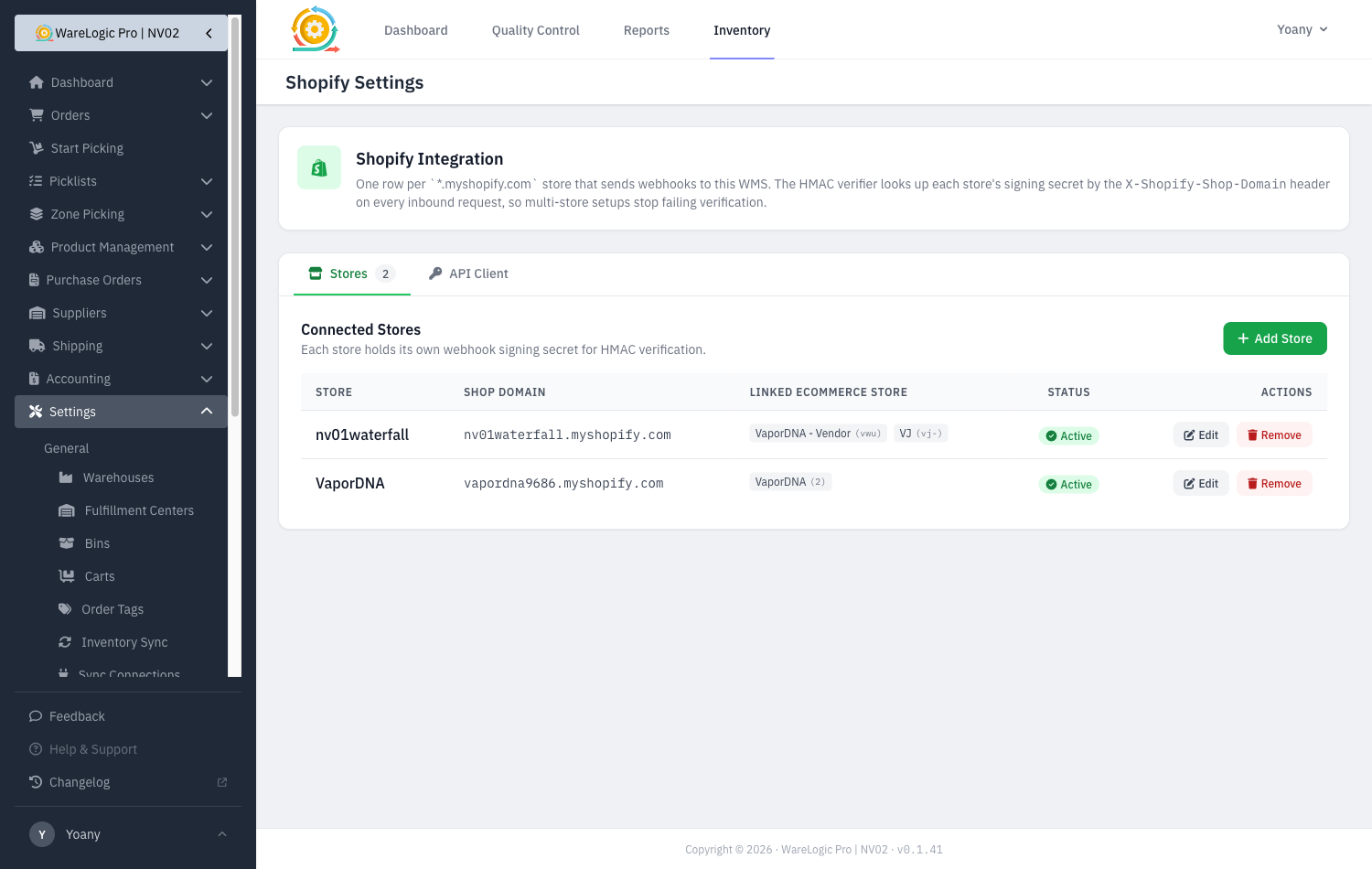Viewport: 1372px width, 869px height.
Task: Expand the Zone Picking chevron
Action: (207, 214)
